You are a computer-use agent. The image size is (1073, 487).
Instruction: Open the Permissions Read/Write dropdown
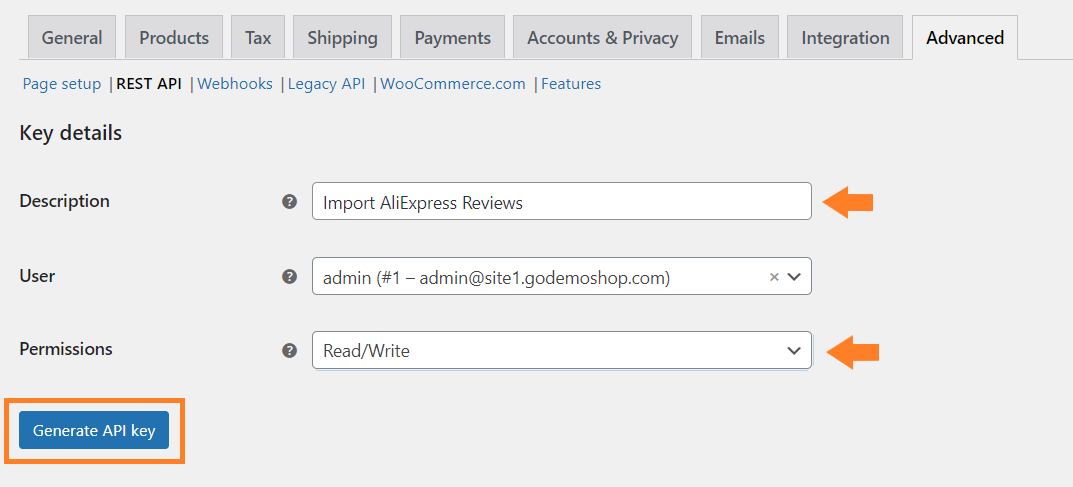pyautogui.click(x=562, y=351)
